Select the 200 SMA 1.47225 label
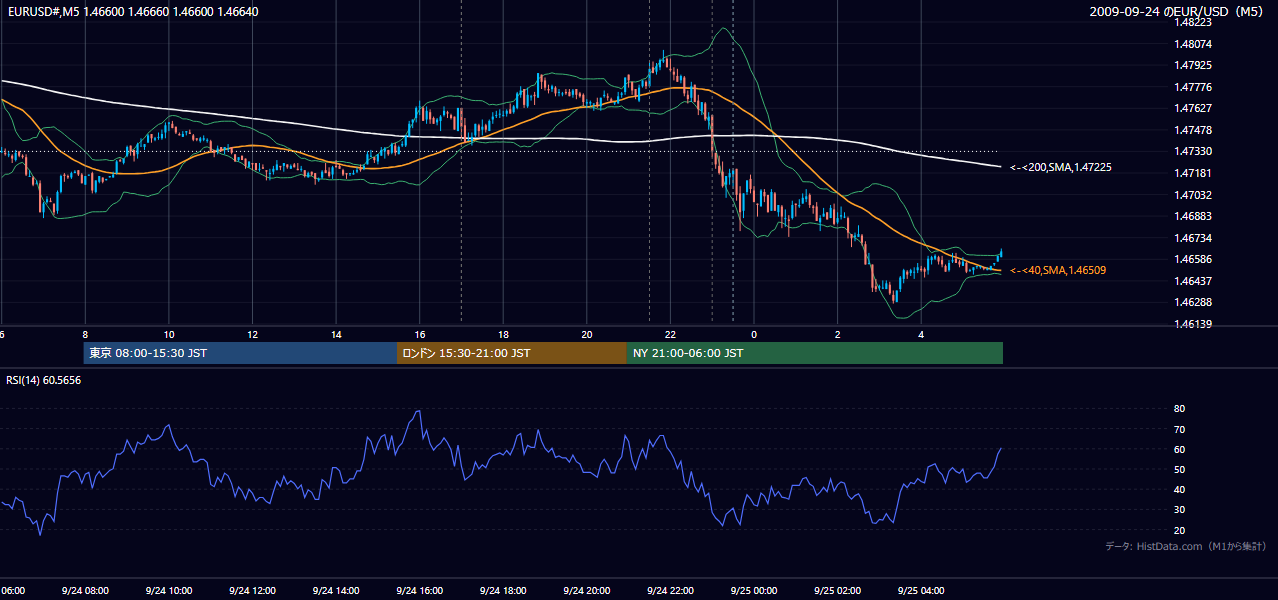The width and height of the screenshot is (1278, 600). click(x=1061, y=168)
